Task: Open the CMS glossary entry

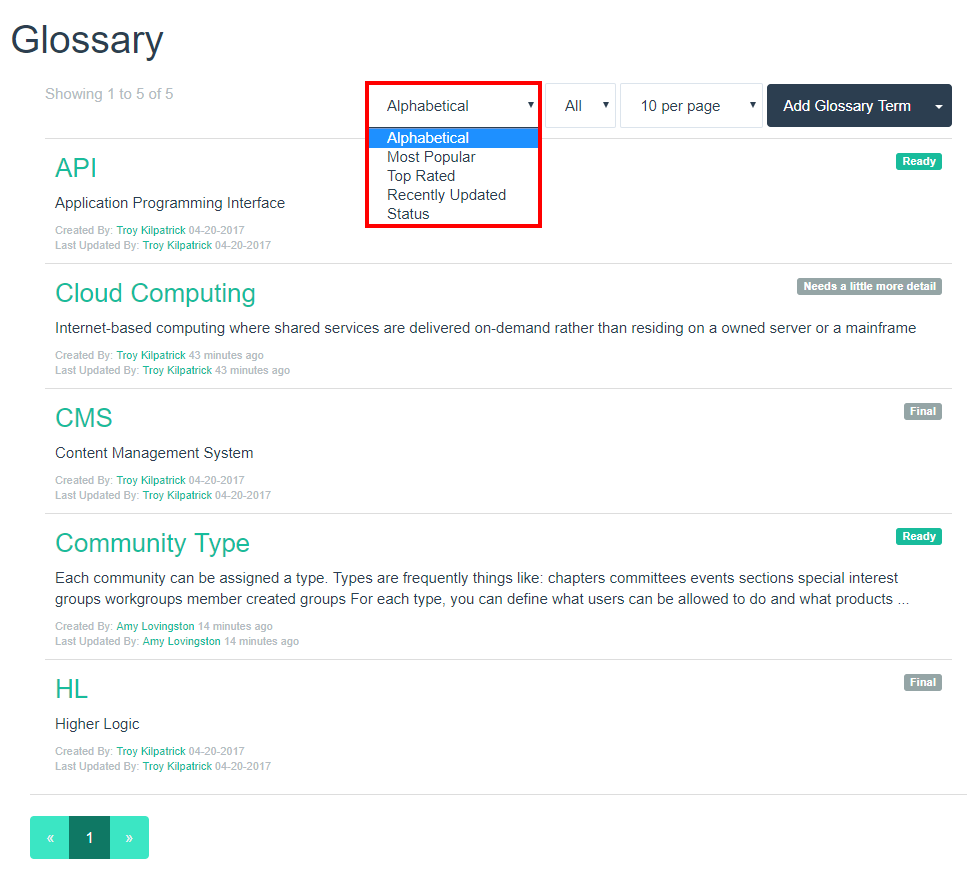Action: pyautogui.click(x=83, y=418)
